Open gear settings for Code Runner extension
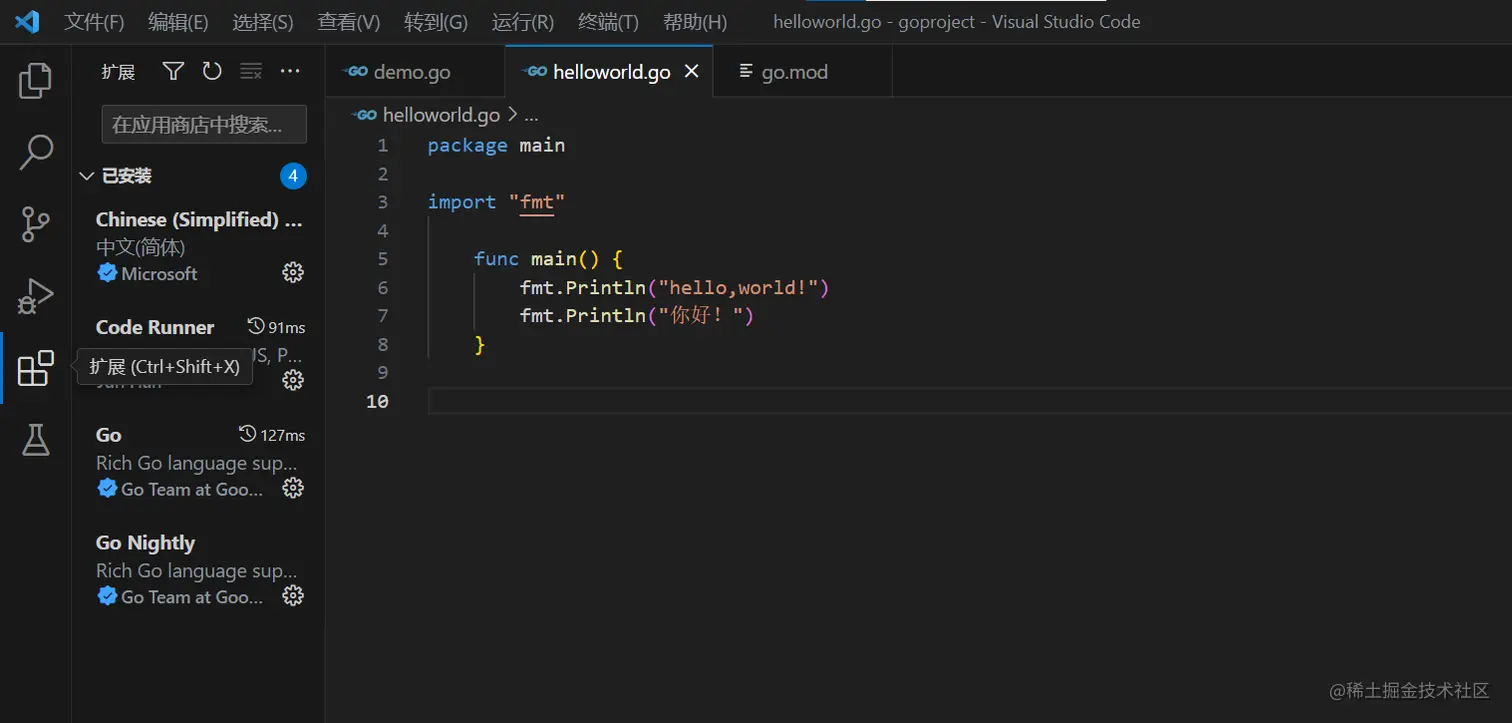Screen dimensions: 1512x723 click(293, 380)
